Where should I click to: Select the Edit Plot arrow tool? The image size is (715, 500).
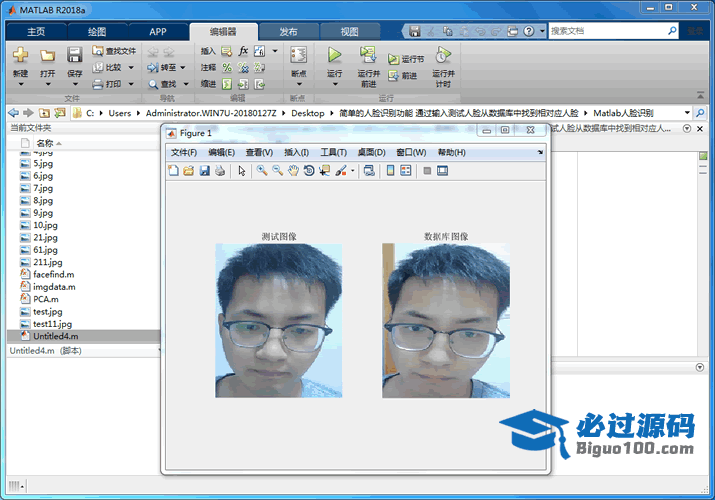242,170
